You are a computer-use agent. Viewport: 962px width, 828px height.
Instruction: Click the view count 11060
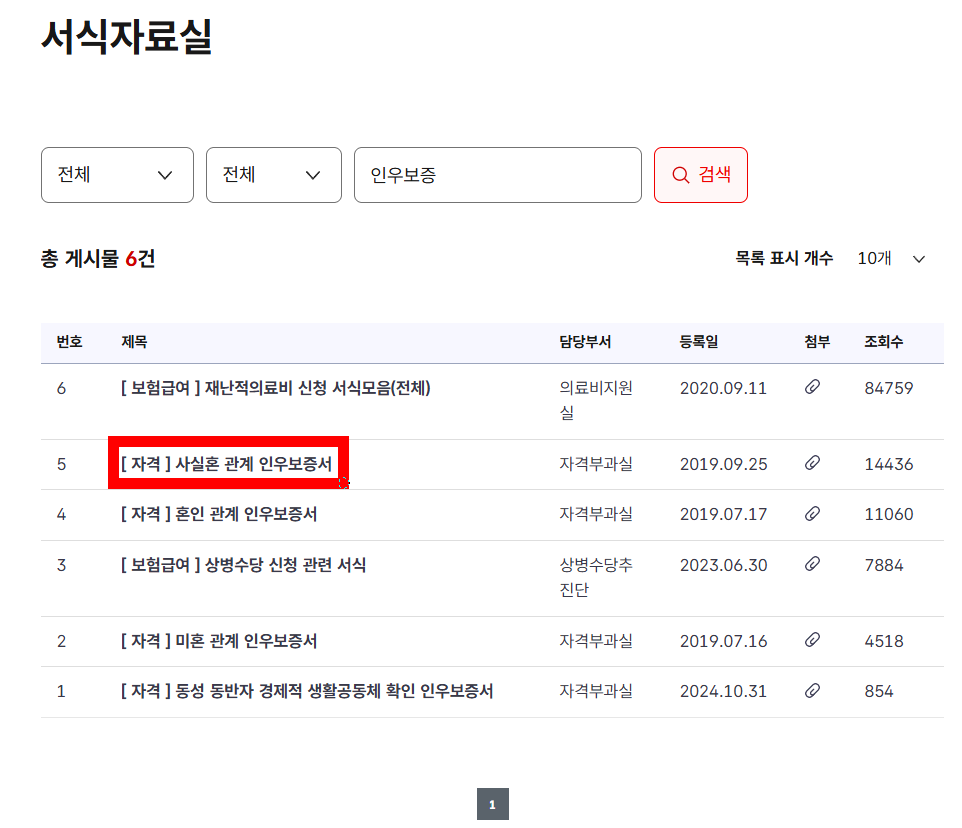(x=889, y=515)
